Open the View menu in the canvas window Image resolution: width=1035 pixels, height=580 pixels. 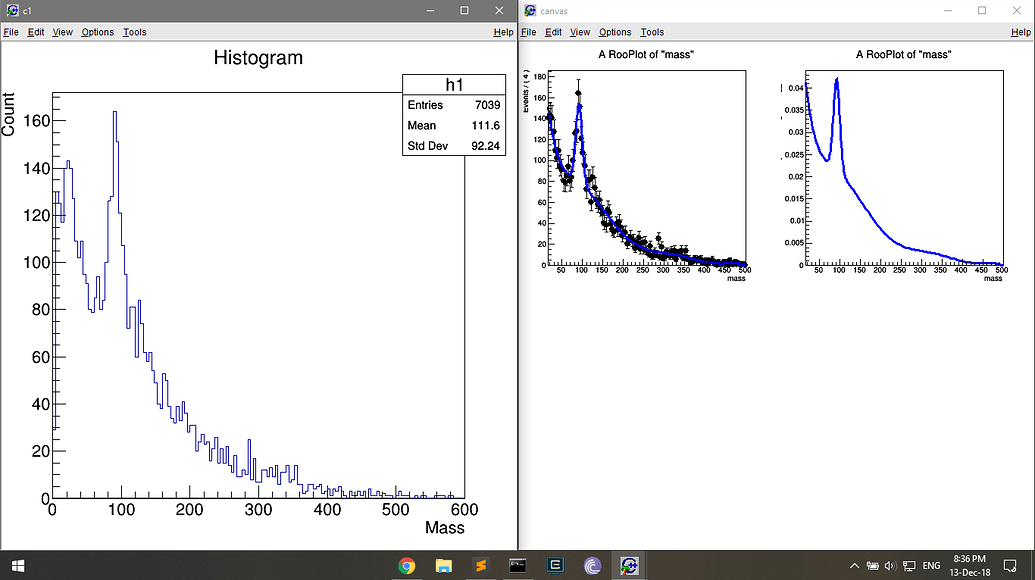coord(579,32)
